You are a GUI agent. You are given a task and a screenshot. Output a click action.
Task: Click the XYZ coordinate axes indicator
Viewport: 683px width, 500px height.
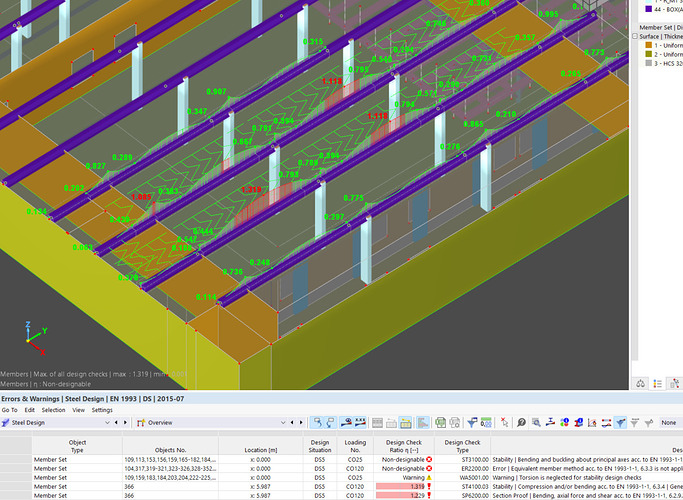[30, 337]
